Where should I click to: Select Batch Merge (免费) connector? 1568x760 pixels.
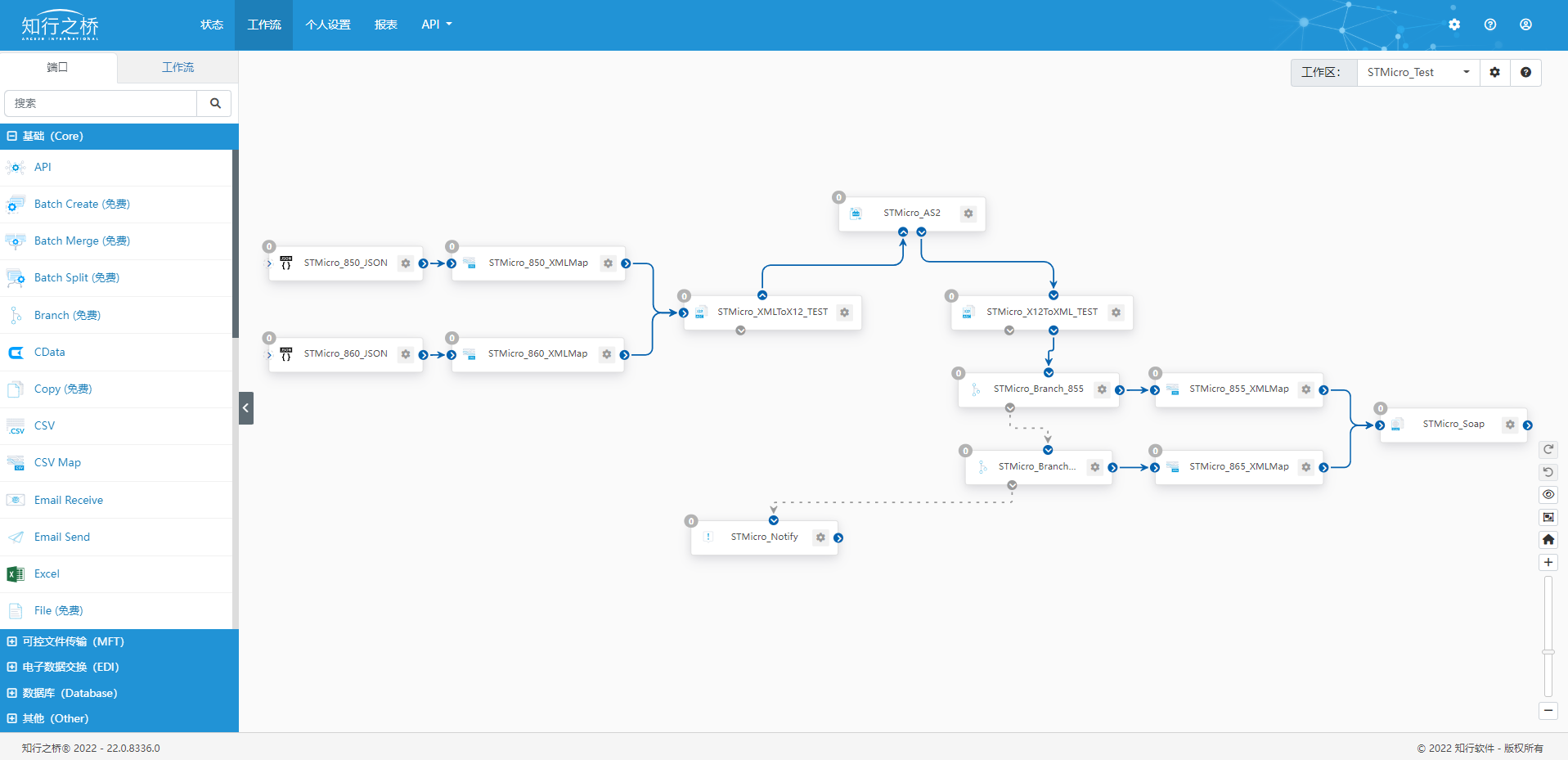coord(116,241)
